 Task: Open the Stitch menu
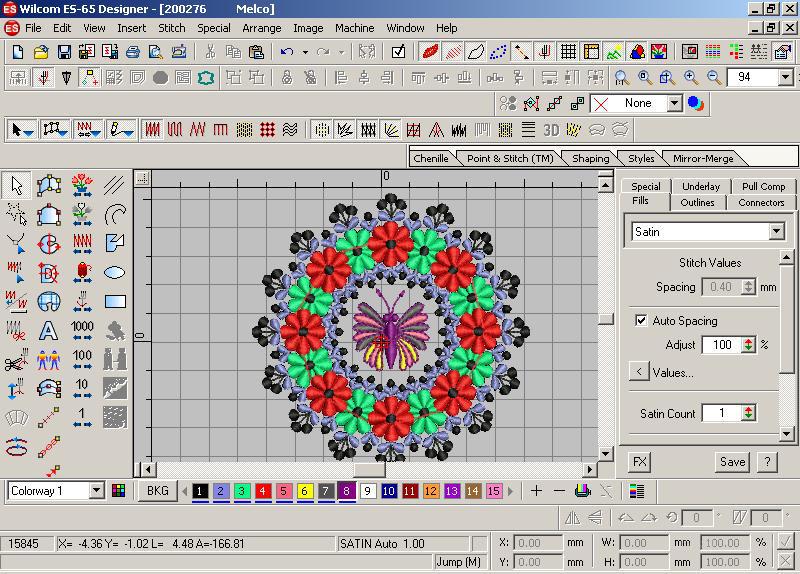[x=171, y=28]
